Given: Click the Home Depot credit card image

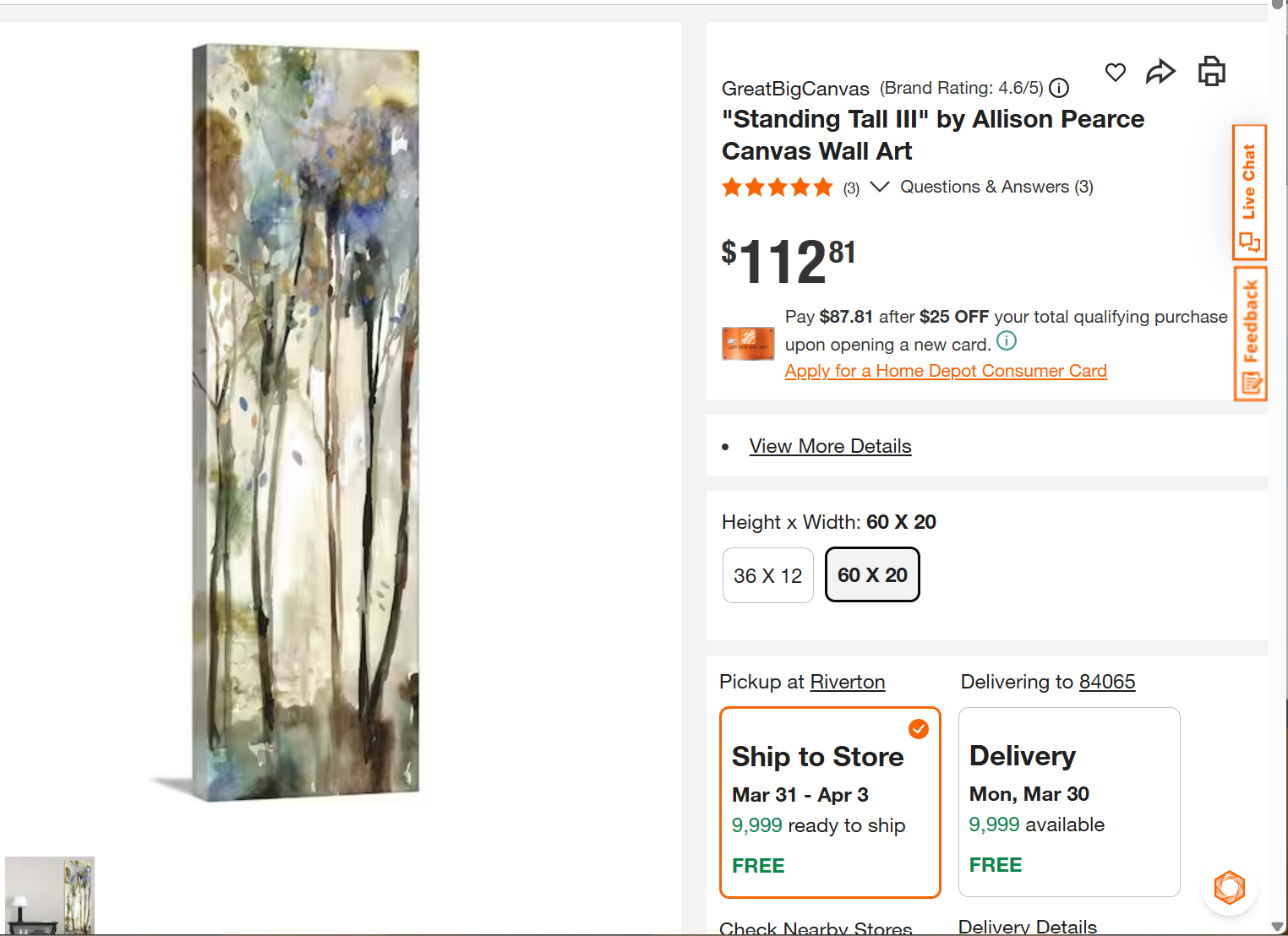Looking at the screenshot, I should [748, 344].
